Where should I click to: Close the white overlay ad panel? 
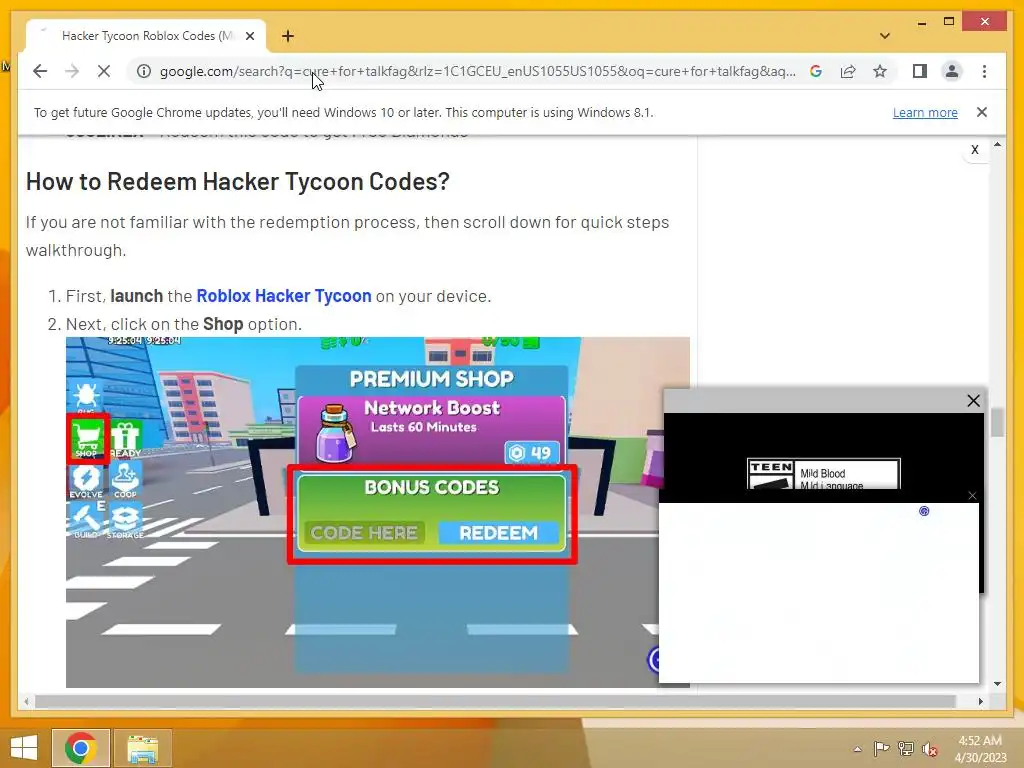972,496
